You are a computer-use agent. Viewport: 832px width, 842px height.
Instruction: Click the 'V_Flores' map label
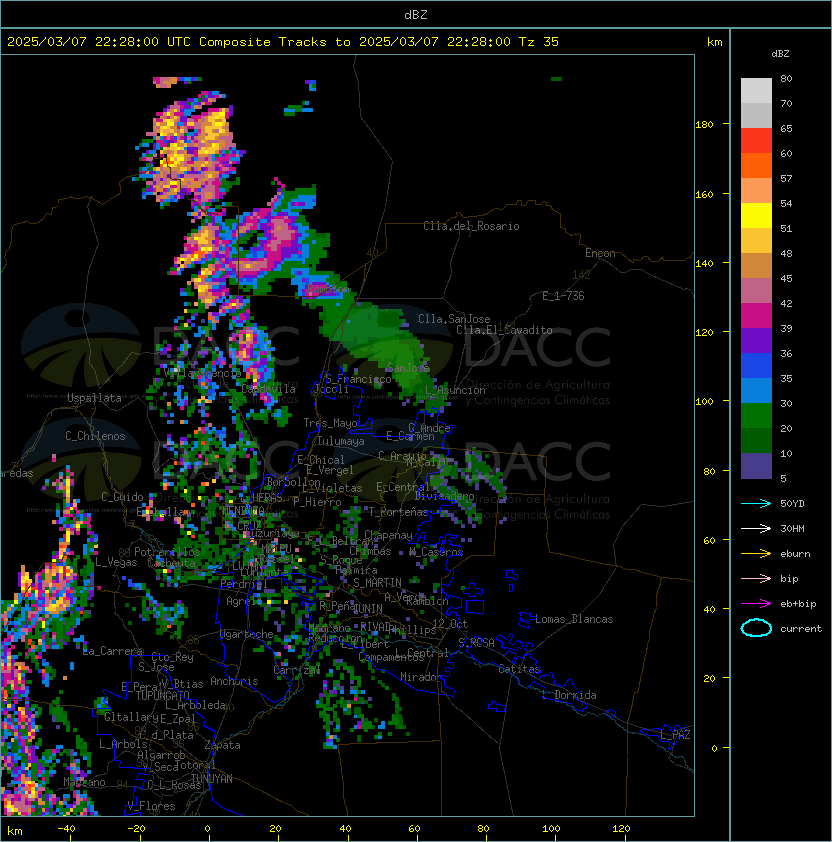point(151,806)
